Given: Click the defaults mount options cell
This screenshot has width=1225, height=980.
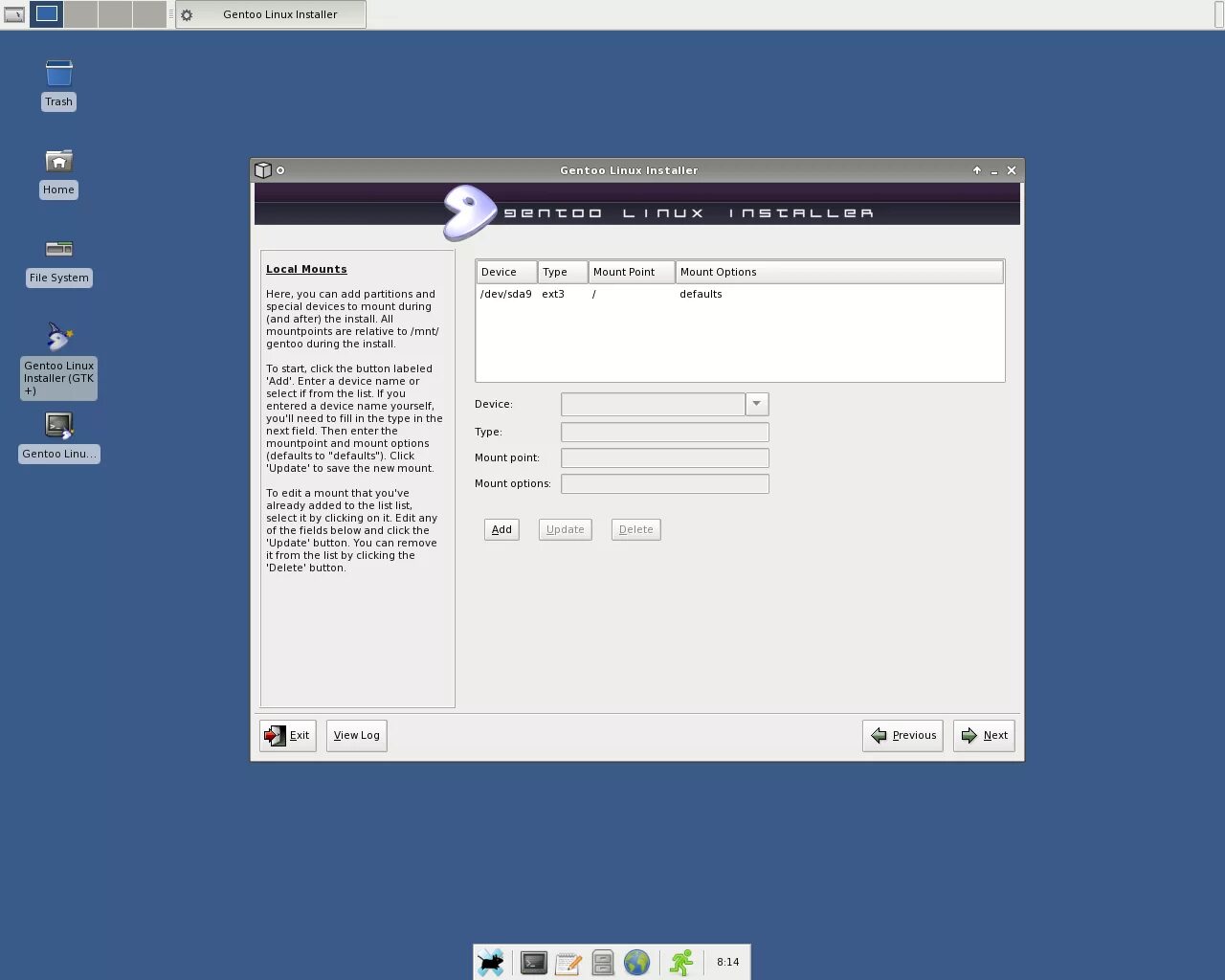Looking at the screenshot, I should tap(701, 294).
